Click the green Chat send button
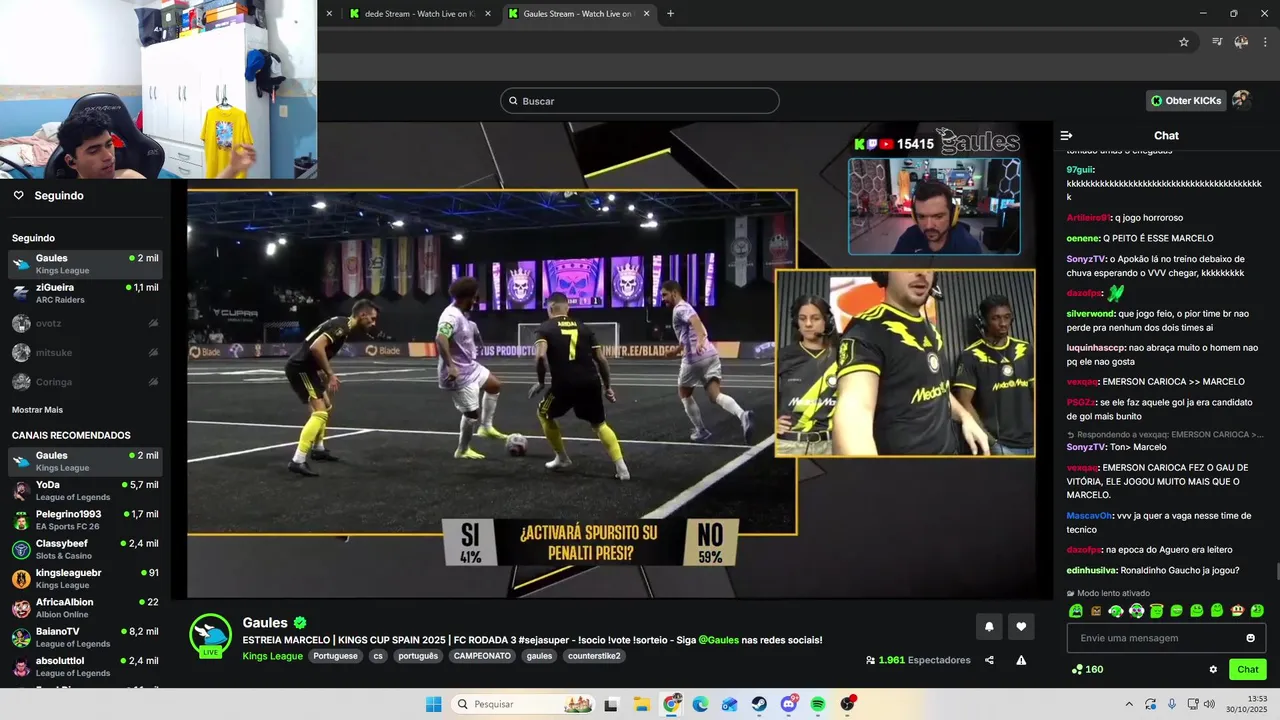 1248,670
